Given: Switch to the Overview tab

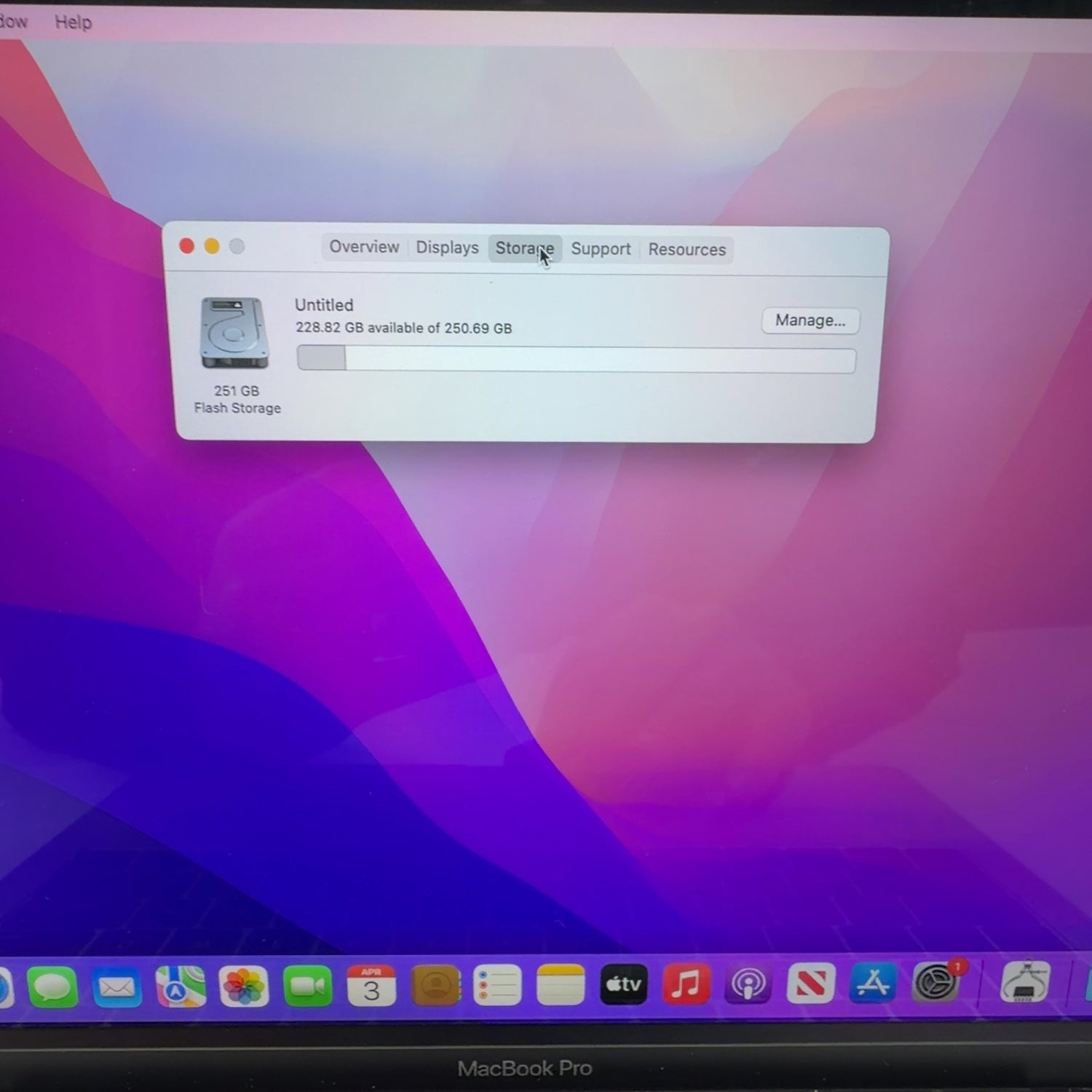Looking at the screenshot, I should (x=364, y=247).
